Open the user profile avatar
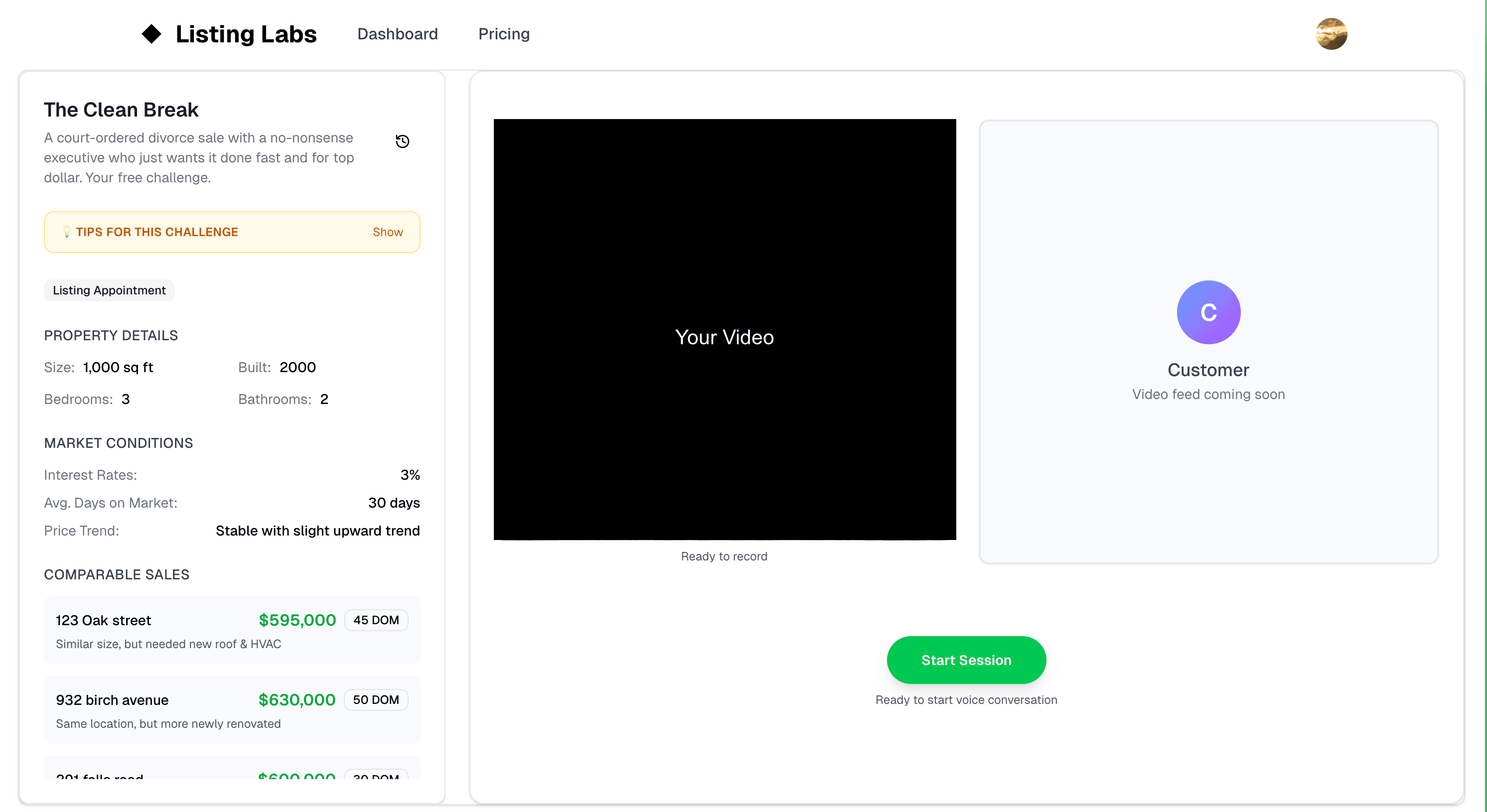 (1331, 34)
